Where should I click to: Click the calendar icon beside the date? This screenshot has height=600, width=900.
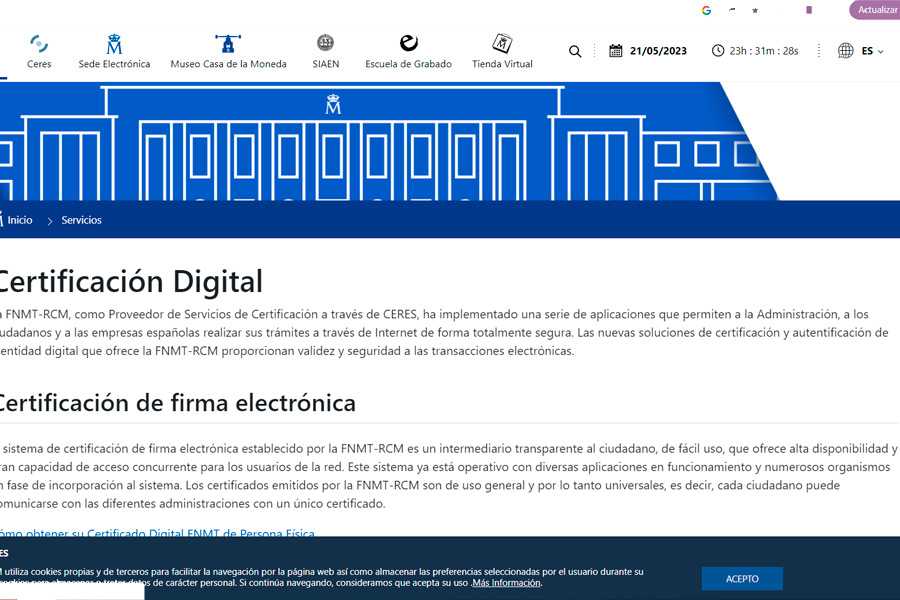click(x=616, y=51)
